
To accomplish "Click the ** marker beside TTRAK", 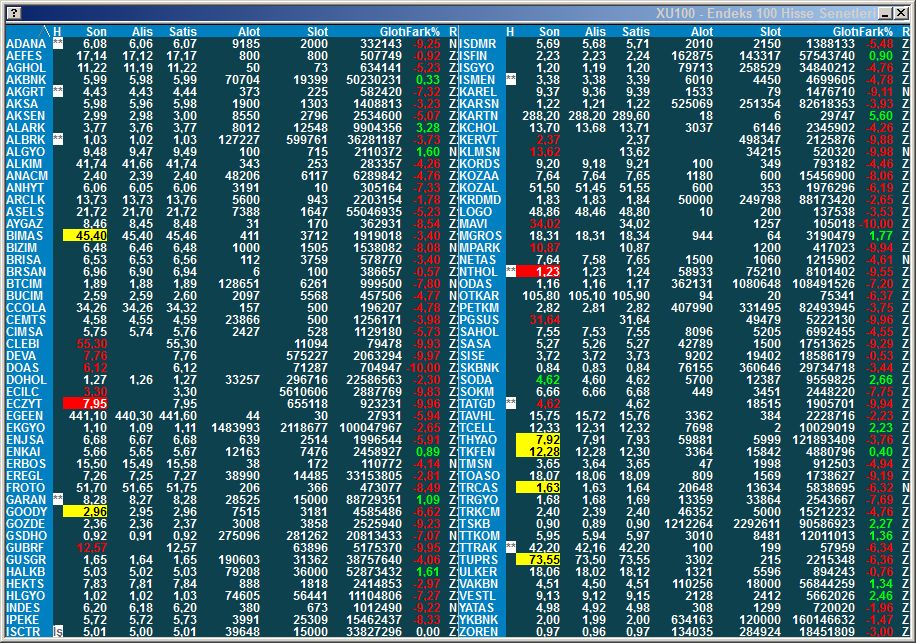I will coord(511,547).
